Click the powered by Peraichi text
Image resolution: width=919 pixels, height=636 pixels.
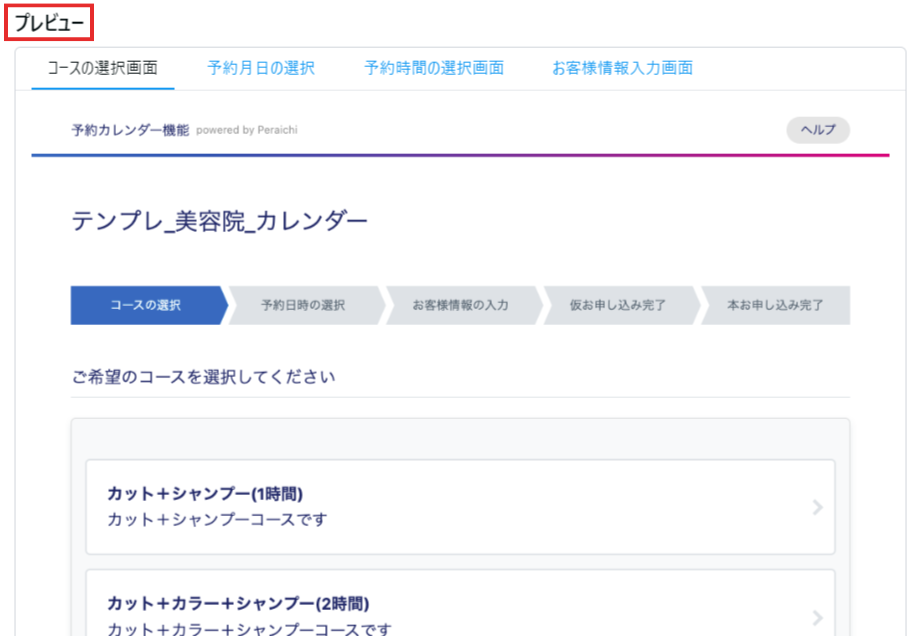[247, 130]
